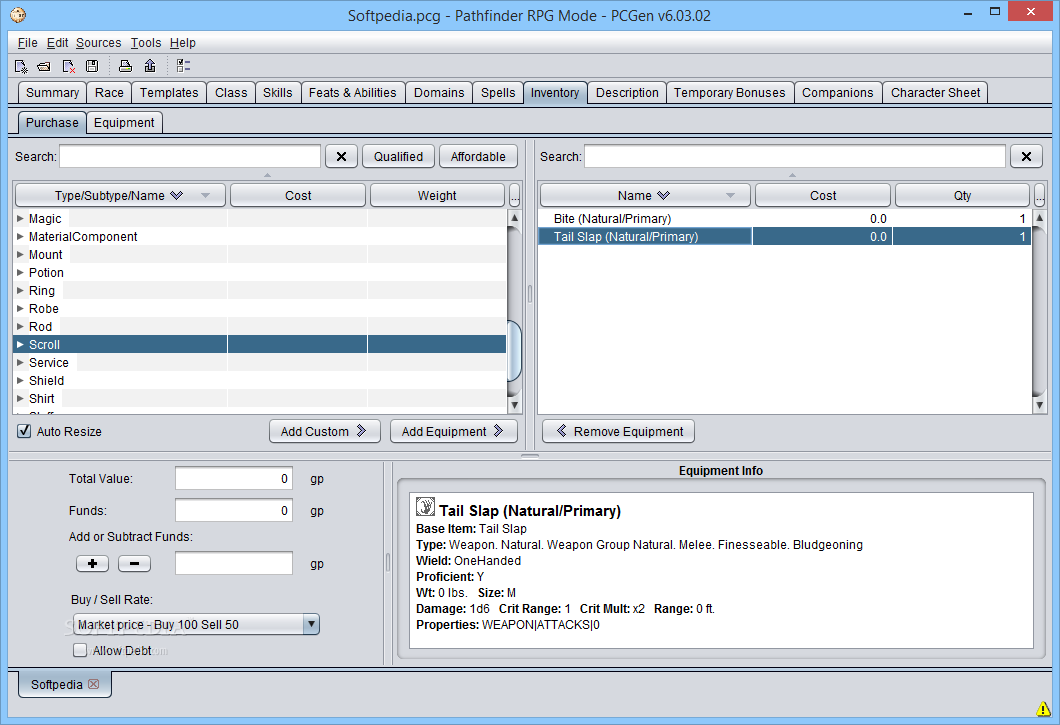
Task: Close the Softpedia character tab icon
Action: 94,684
